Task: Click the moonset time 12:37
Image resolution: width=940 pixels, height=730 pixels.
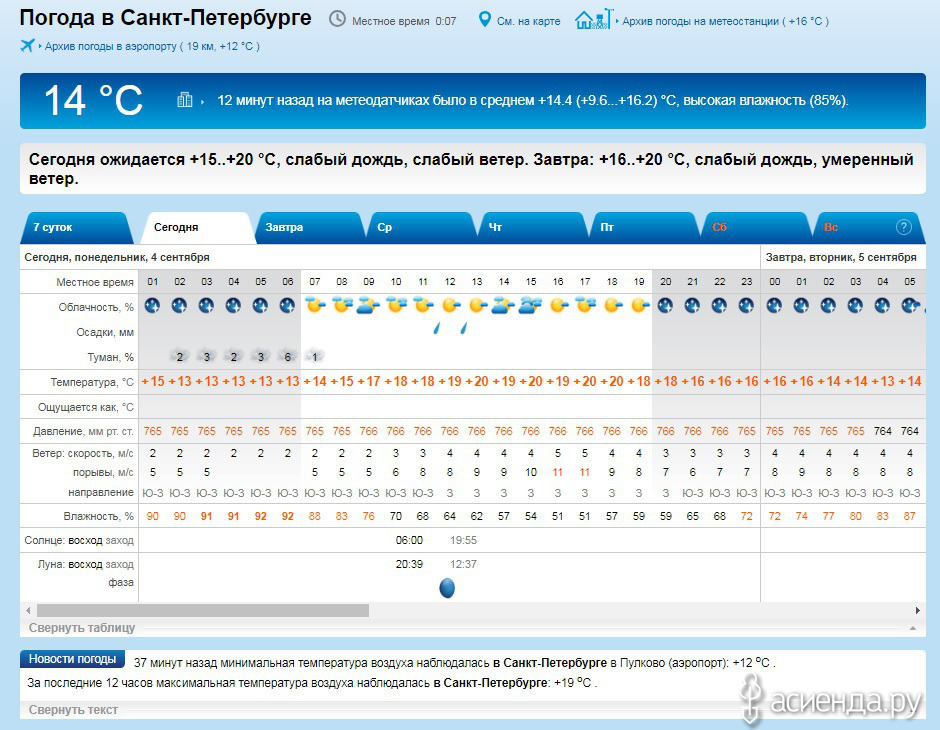Action: coord(463,564)
